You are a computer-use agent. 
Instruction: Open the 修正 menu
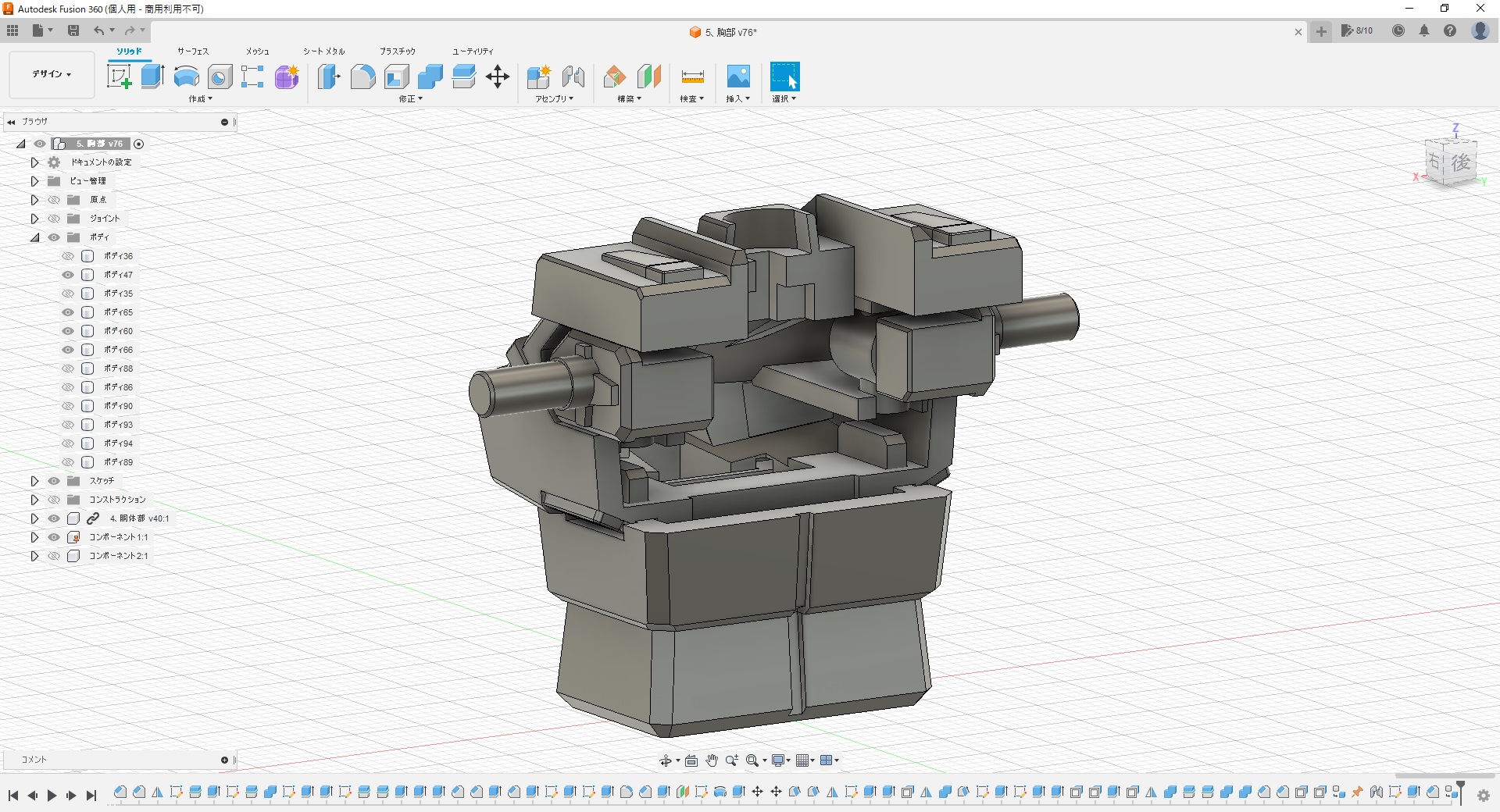point(410,99)
